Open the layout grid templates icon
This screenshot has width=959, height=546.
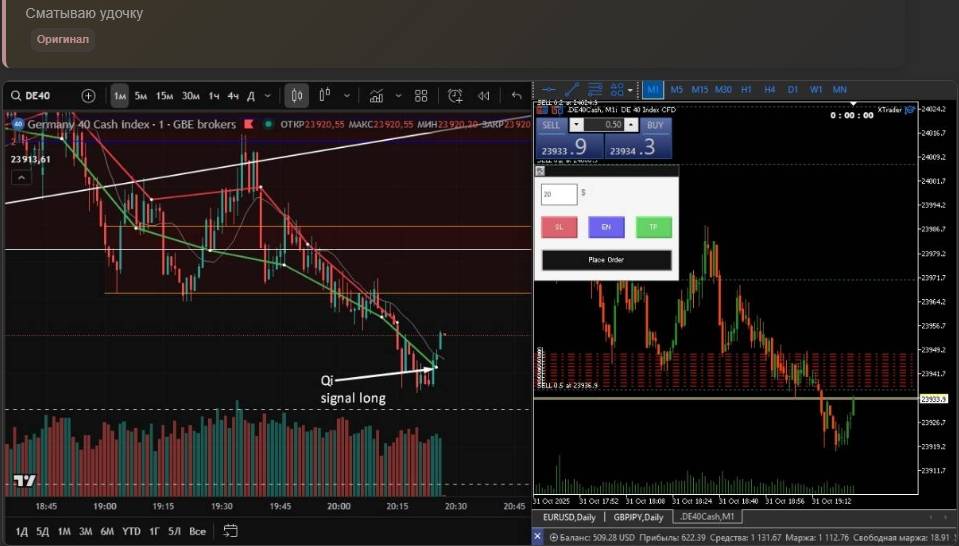(421, 96)
